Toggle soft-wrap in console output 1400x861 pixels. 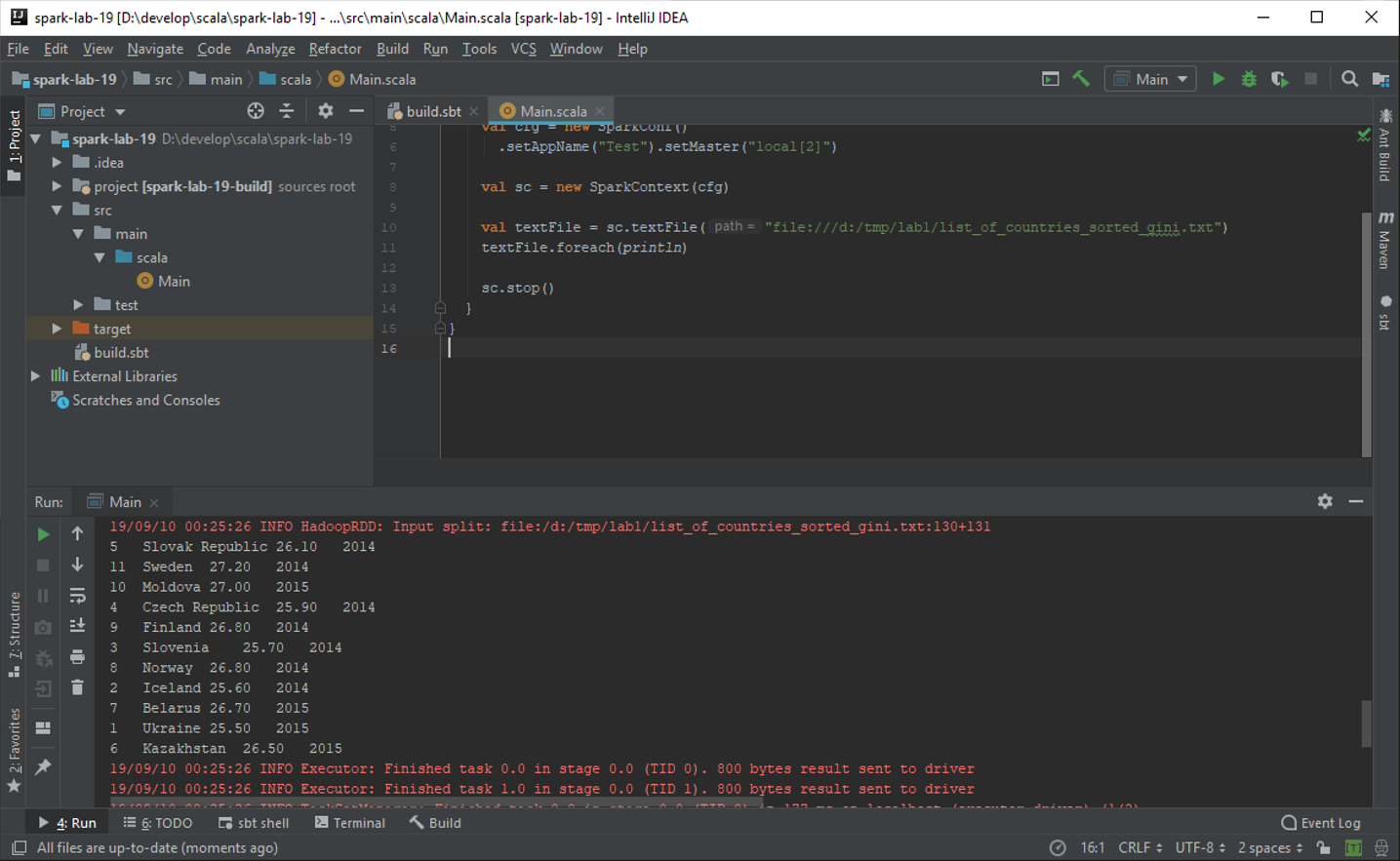[77, 596]
